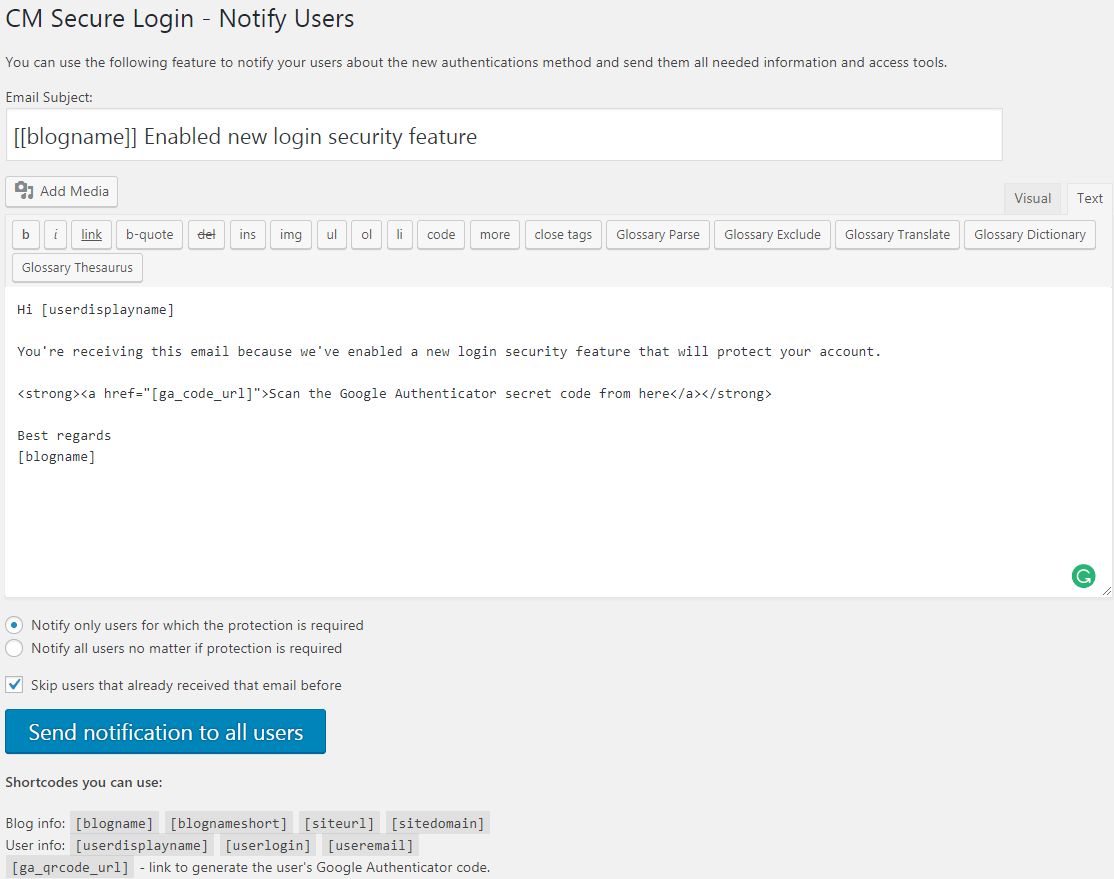
Task: Add an unordered list with ul
Action: pyautogui.click(x=332, y=235)
